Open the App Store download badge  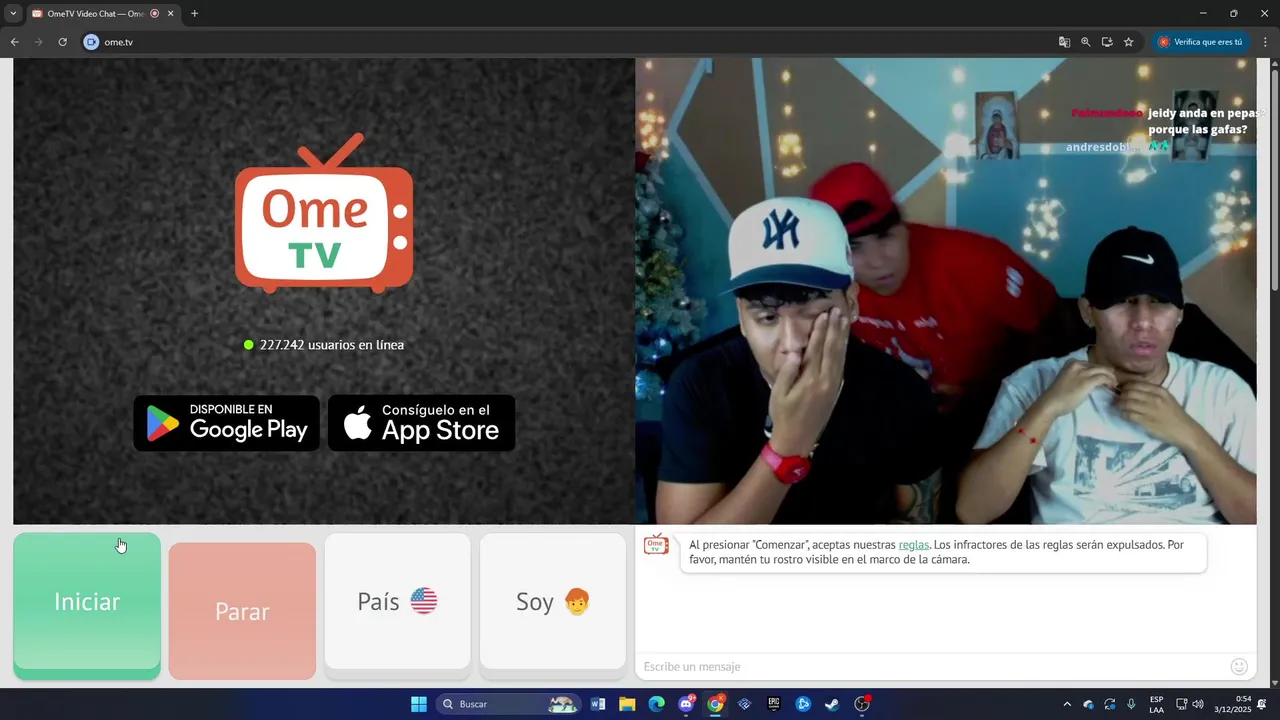point(422,423)
